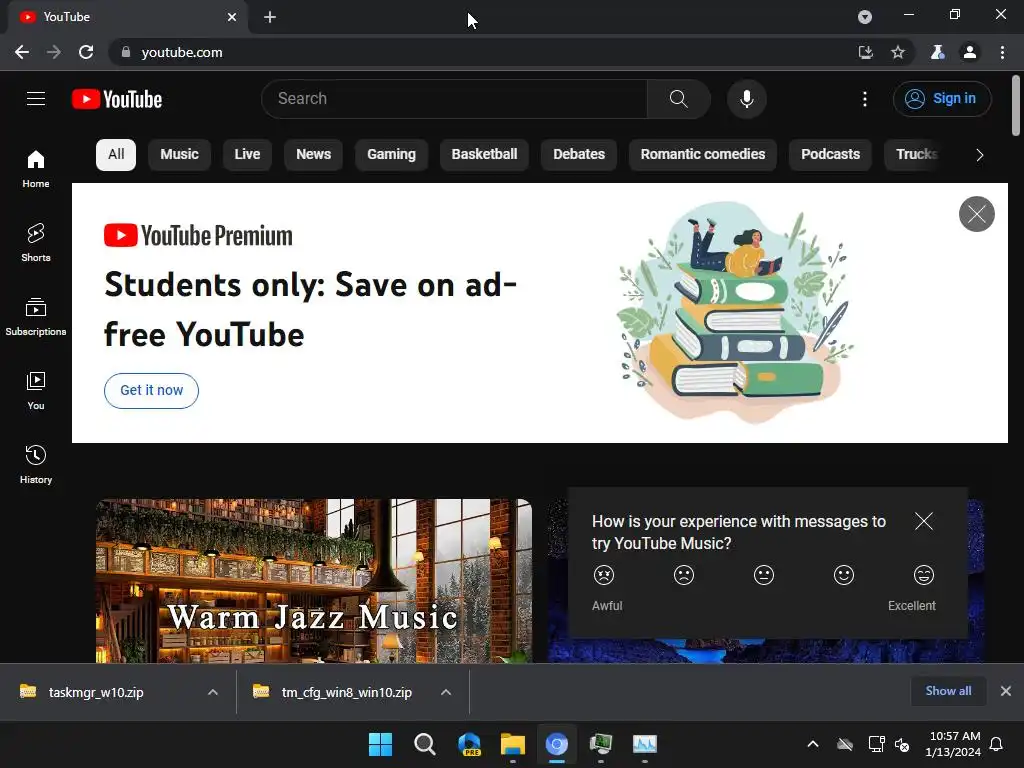
Task: Go to Home in sidebar
Action: click(x=36, y=168)
